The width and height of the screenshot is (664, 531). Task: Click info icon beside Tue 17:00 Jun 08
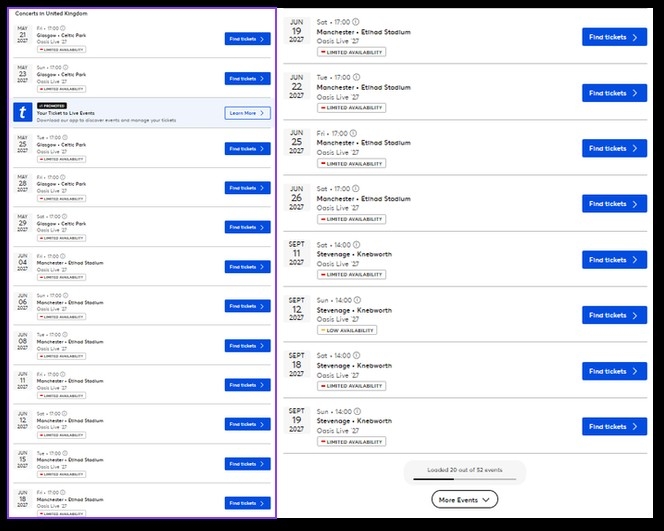coord(65,335)
